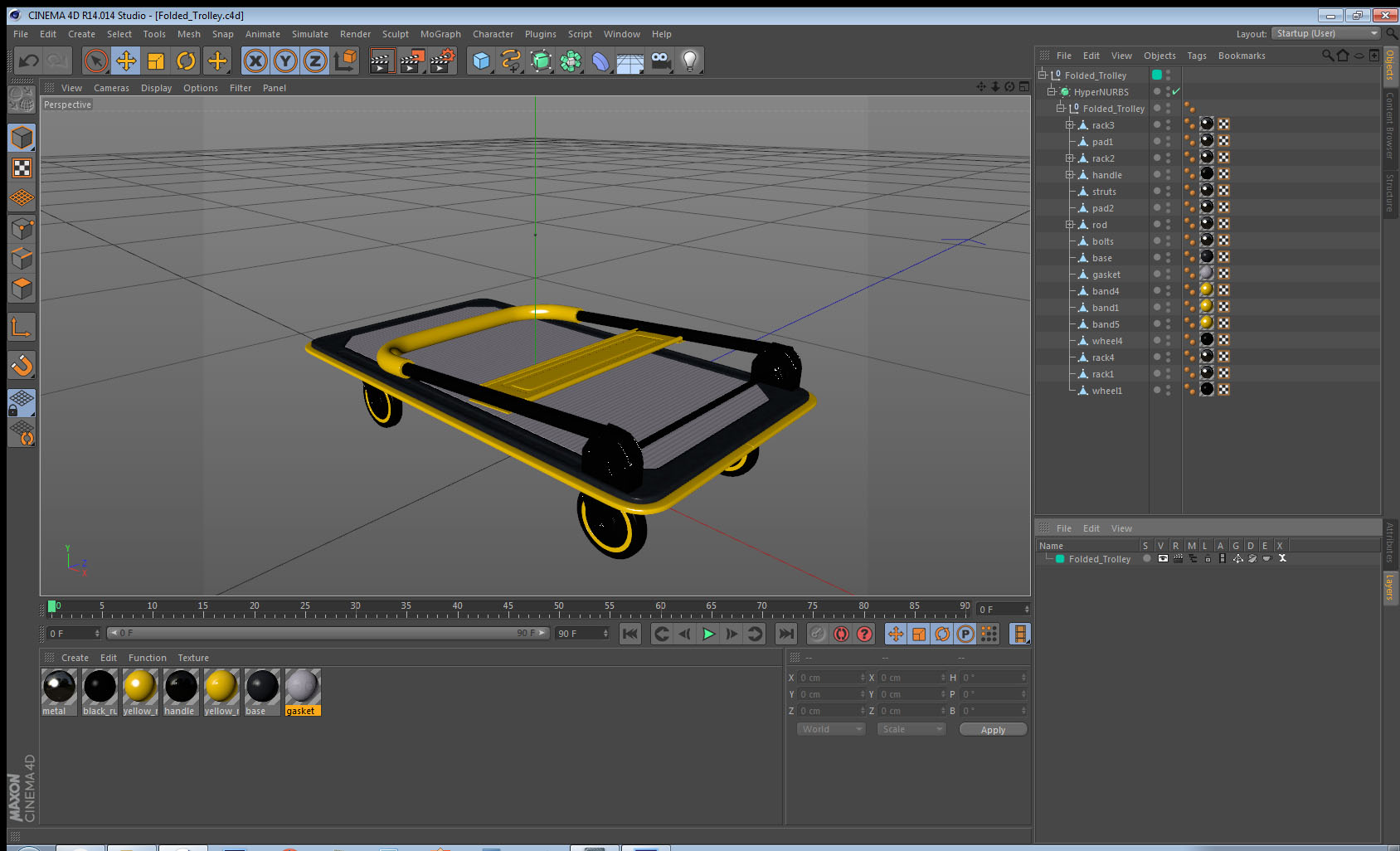This screenshot has height=851, width=1400.
Task: Click the record active objects button
Action: [818, 634]
